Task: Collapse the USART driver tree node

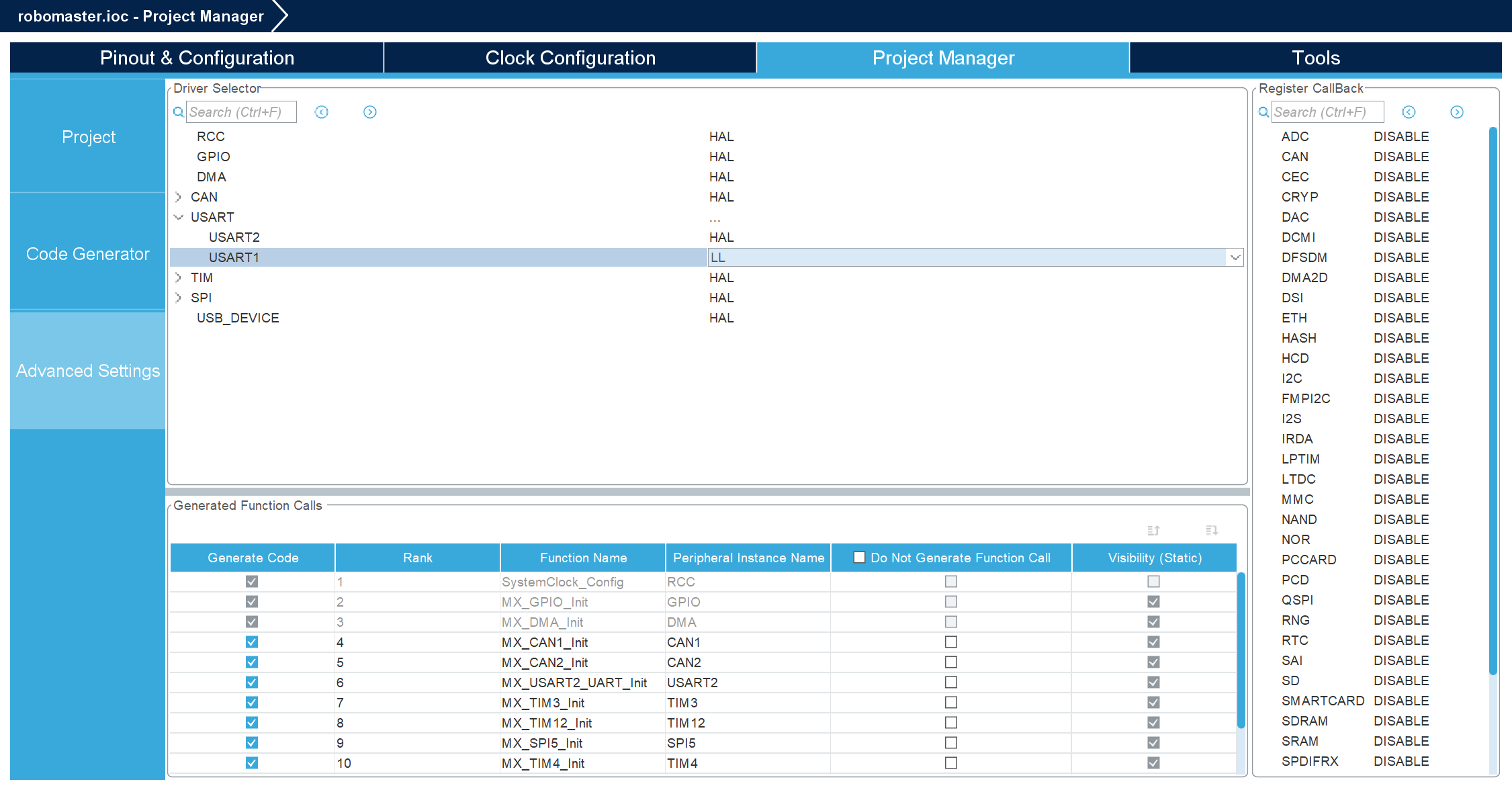Action: (x=179, y=217)
